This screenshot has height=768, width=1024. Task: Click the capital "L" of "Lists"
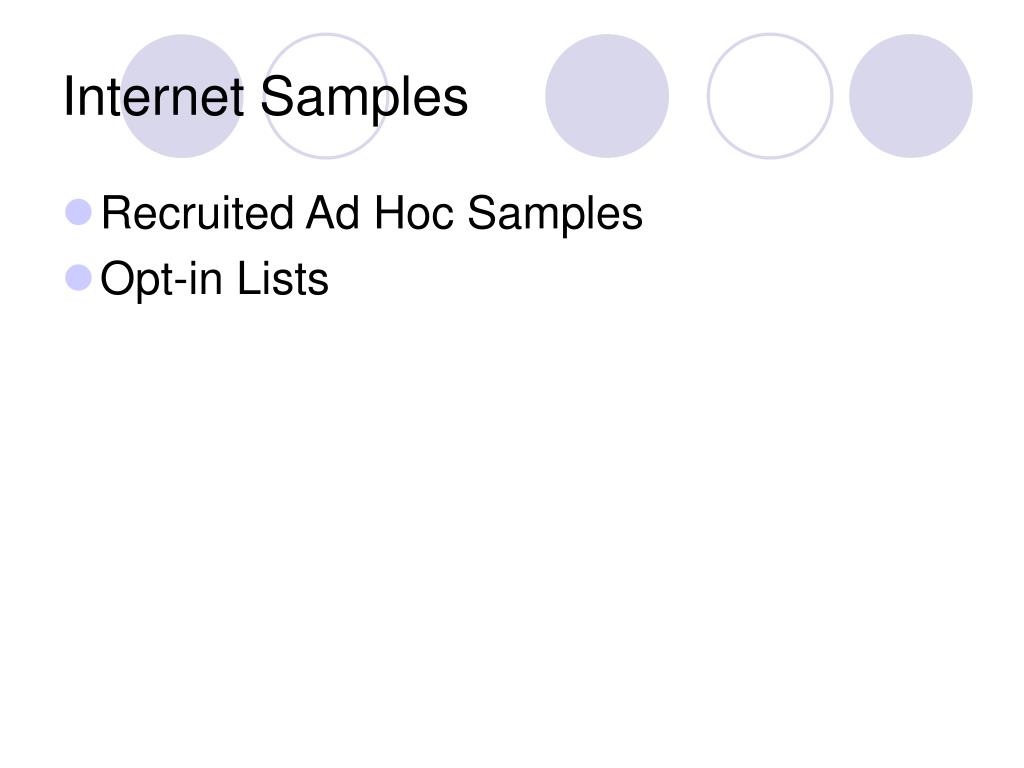[x=248, y=278]
